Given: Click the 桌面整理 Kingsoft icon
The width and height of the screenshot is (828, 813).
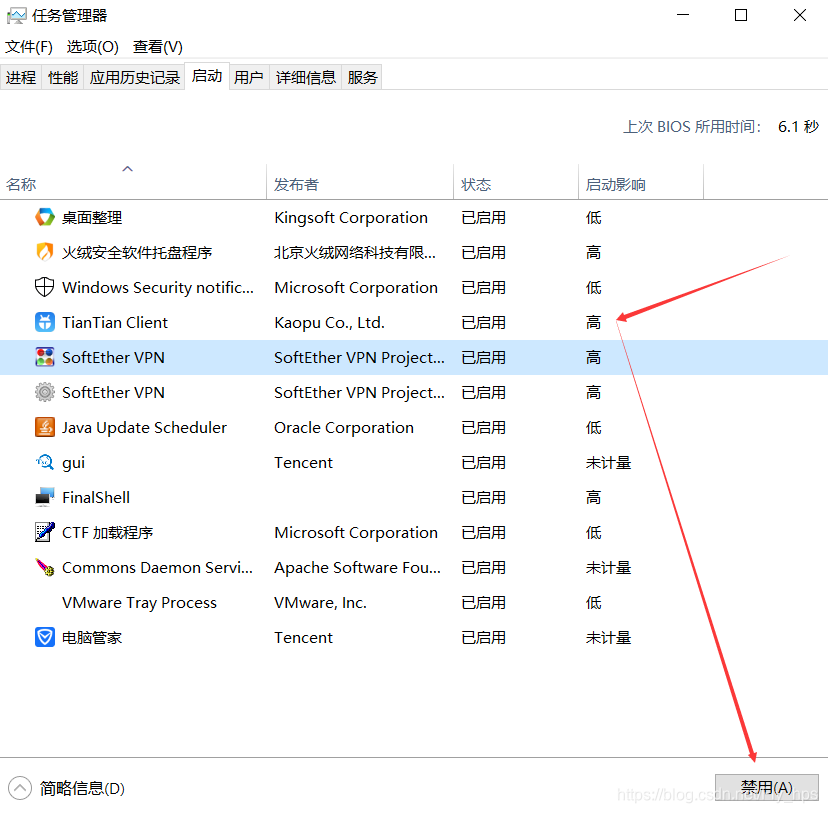Looking at the screenshot, I should click(x=44, y=217).
